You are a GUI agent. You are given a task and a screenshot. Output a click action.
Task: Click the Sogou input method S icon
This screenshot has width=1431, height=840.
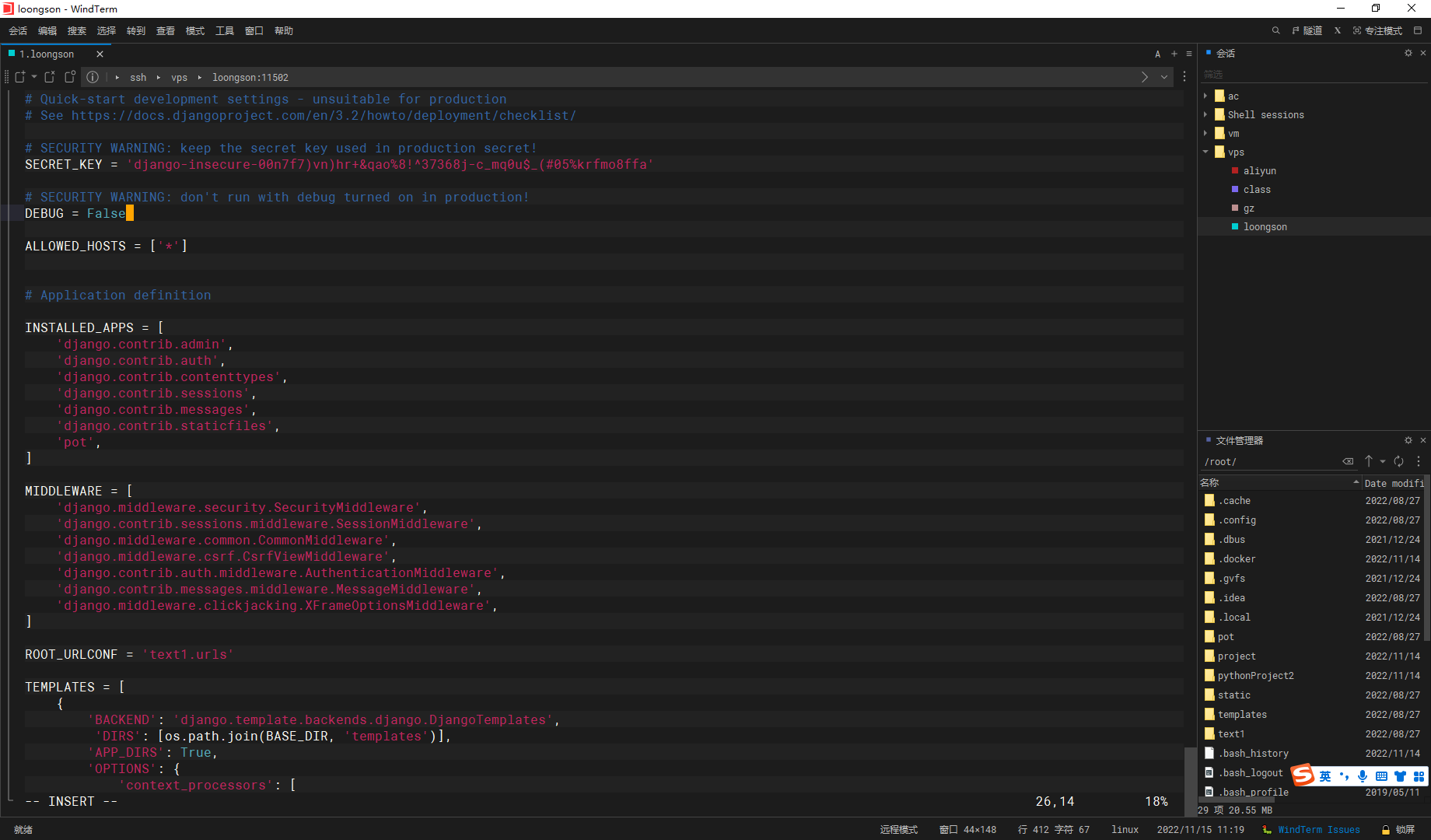click(1303, 775)
